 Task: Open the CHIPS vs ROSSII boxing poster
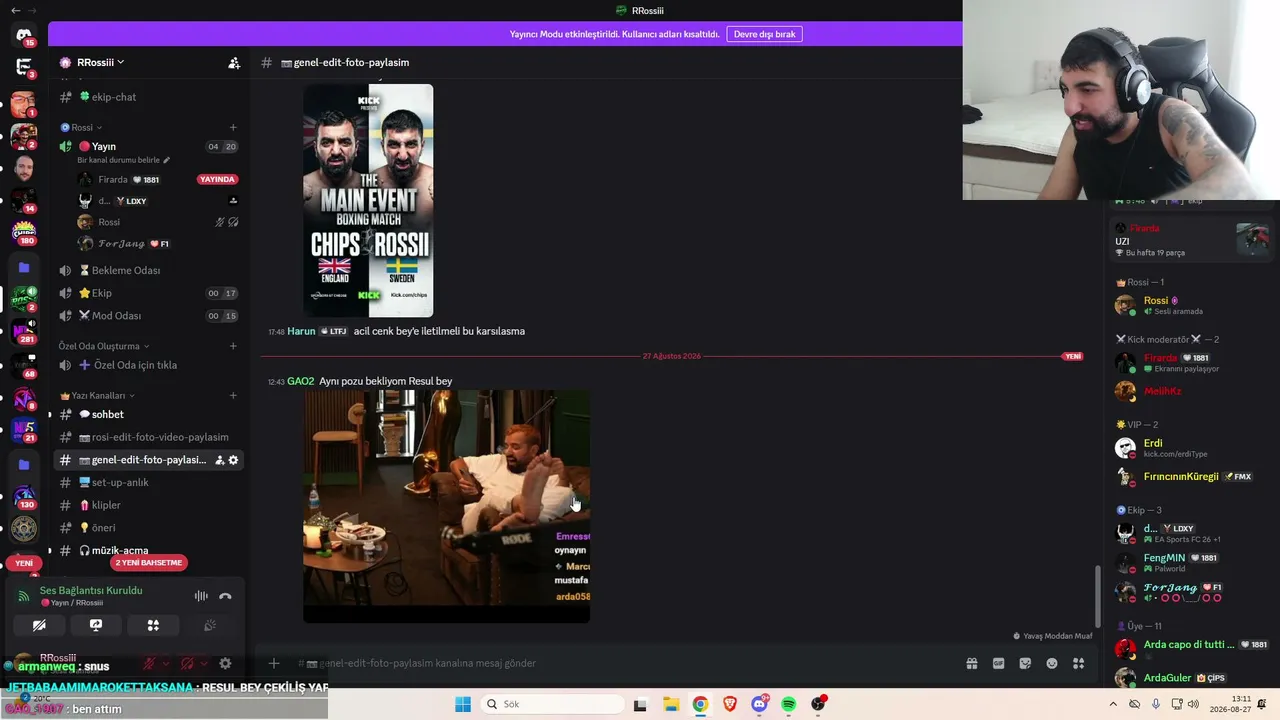tap(368, 200)
